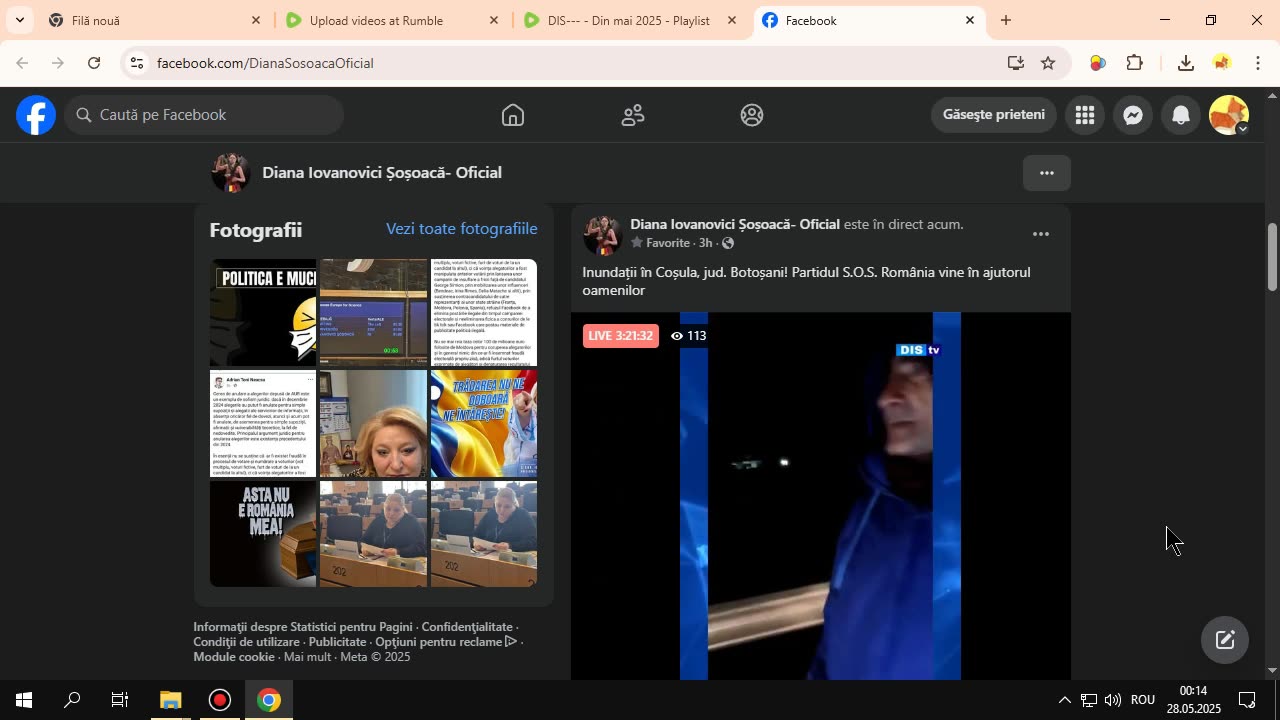1280x720 pixels.
Task: Open the Trădarea nu ne doboară photo
Action: click(484, 423)
